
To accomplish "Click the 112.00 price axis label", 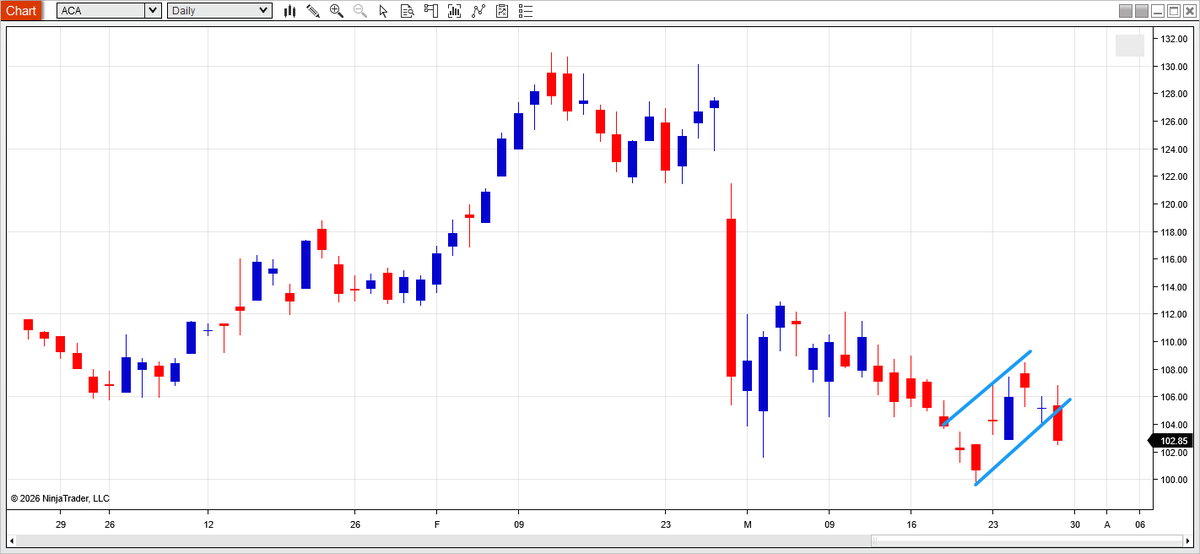I will [x=1176, y=314].
